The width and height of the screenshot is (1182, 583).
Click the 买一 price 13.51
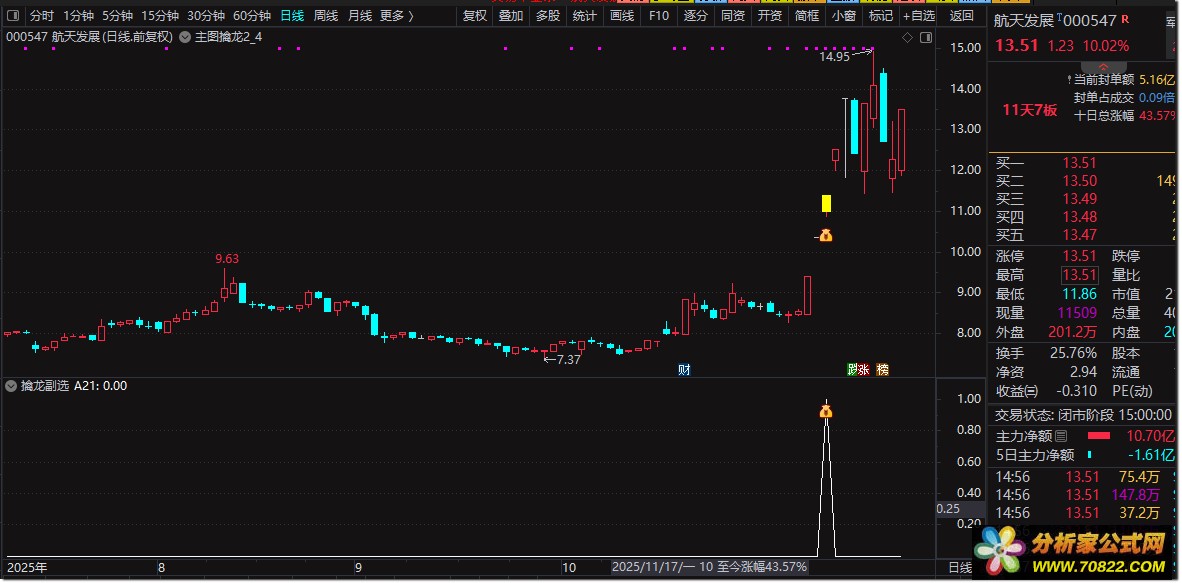pos(1079,163)
